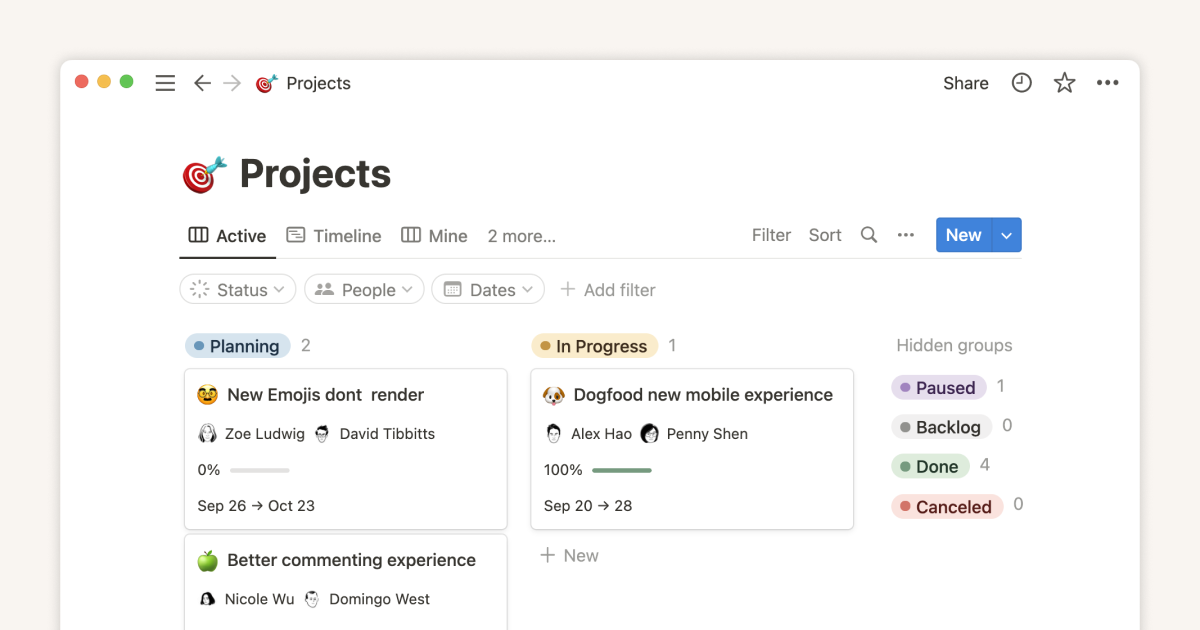The width and height of the screenshot is (1200, 630).
Task: Navigate back using the left arrow
Action: click(x=202, y=84)
